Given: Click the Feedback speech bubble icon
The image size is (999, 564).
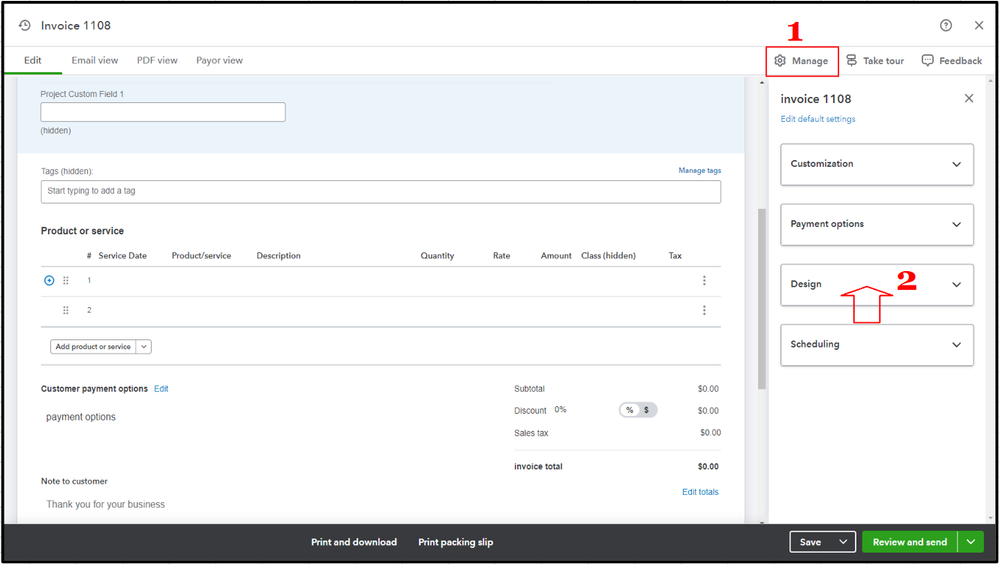Looking at the screenshot, I should (x=928, y=61).
